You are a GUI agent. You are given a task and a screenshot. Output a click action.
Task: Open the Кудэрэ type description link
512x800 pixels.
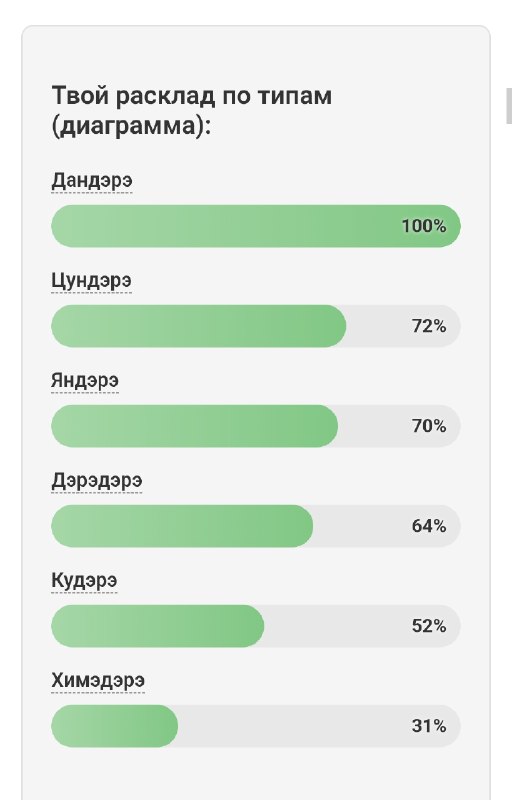[84, 581]
